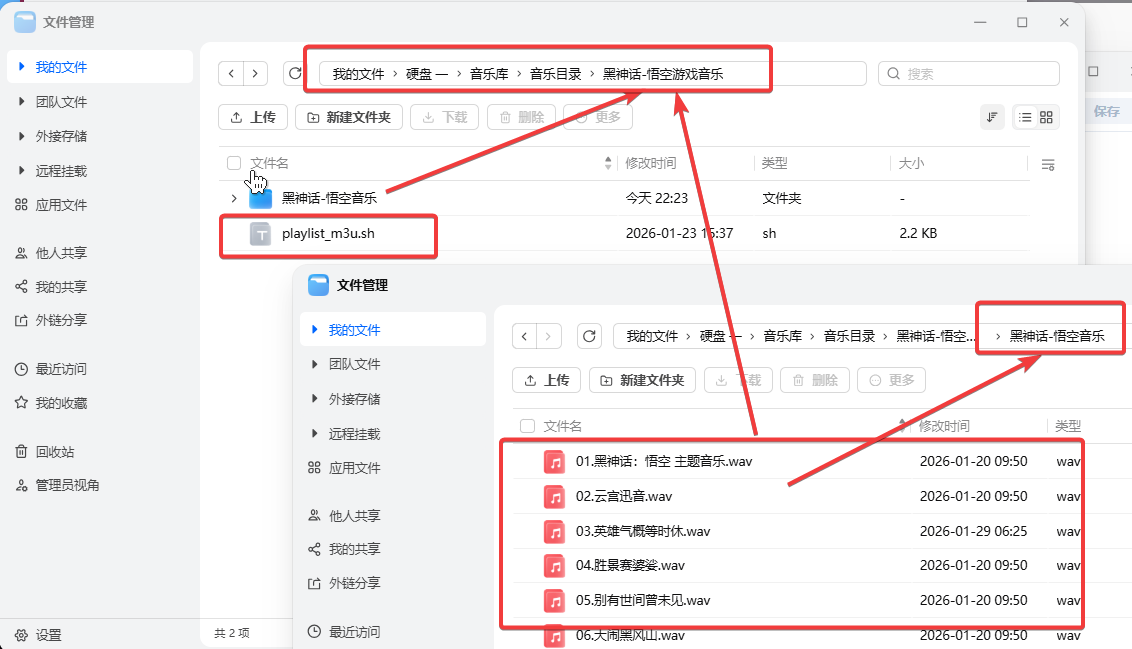Open 我的共享 in the rear window's sidebar

(61, 287)
